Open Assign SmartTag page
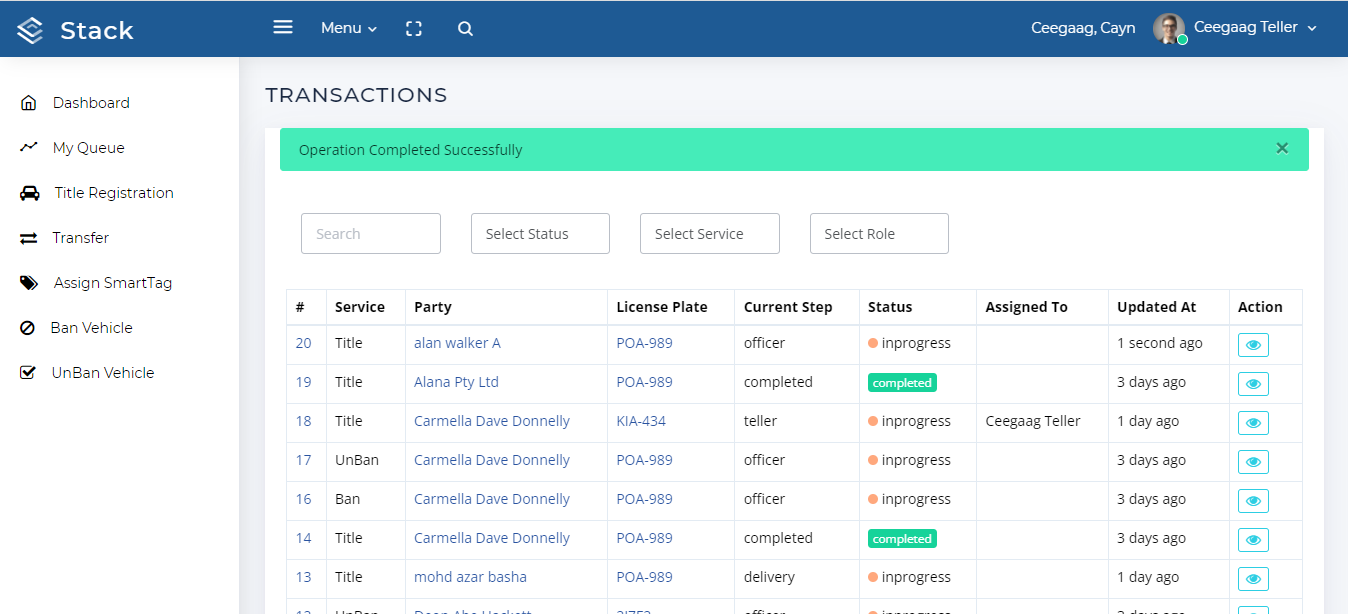1348x614 pixels. point(113,283)
